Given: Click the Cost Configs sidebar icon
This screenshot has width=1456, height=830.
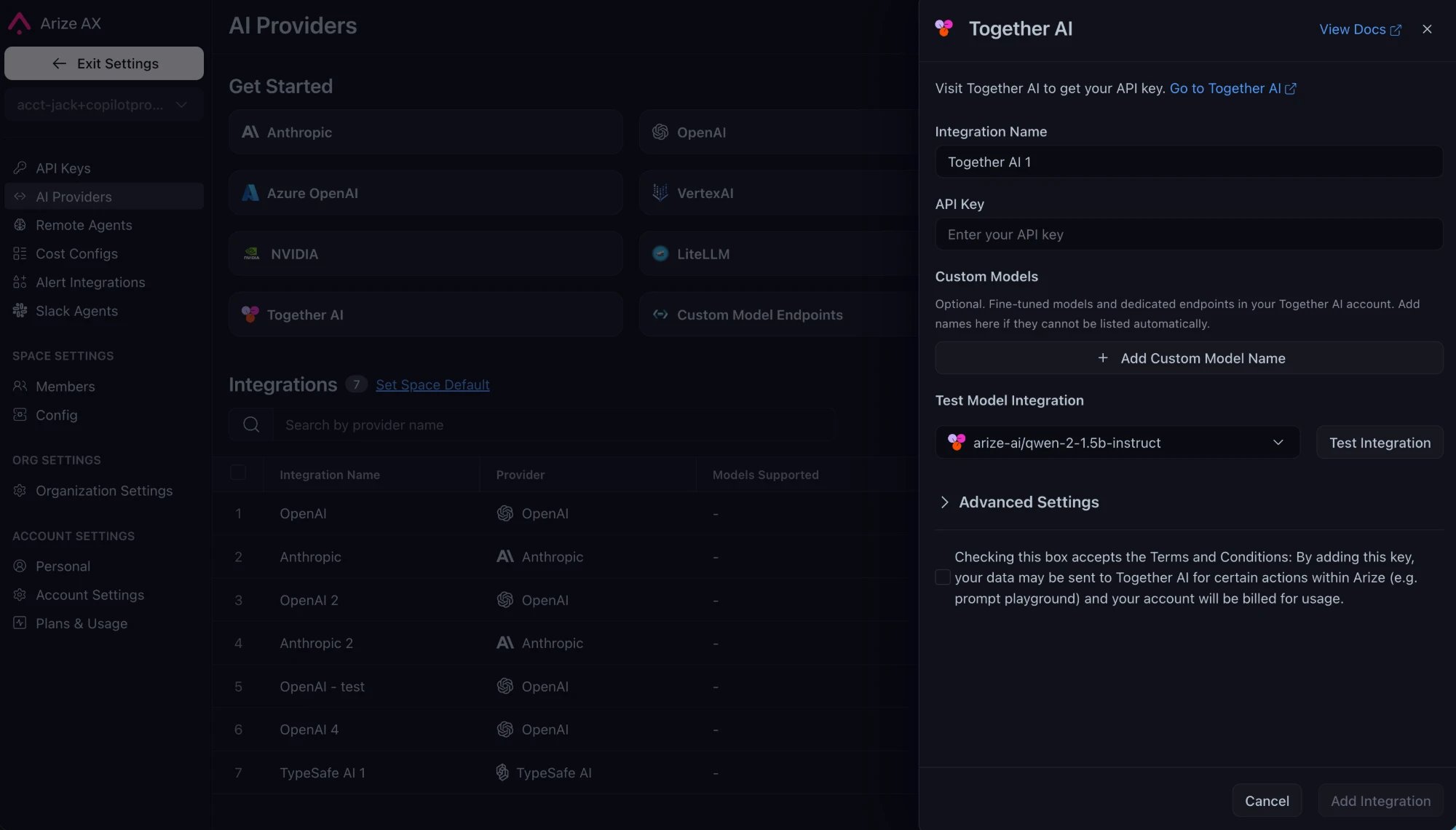Looking at the screenshot, I should tap(20, 253).
